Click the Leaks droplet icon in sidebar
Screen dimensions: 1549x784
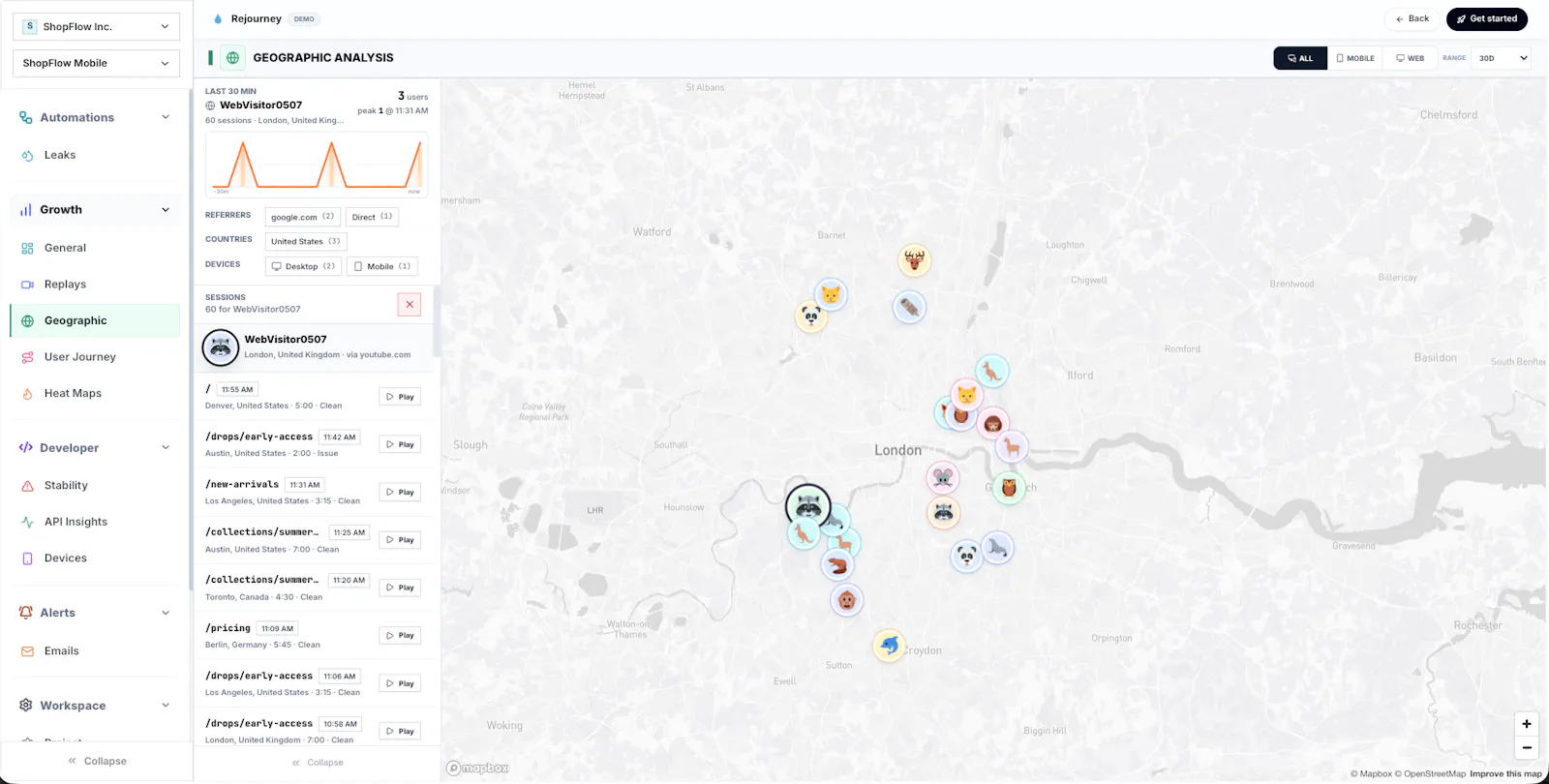coord(27,155)
